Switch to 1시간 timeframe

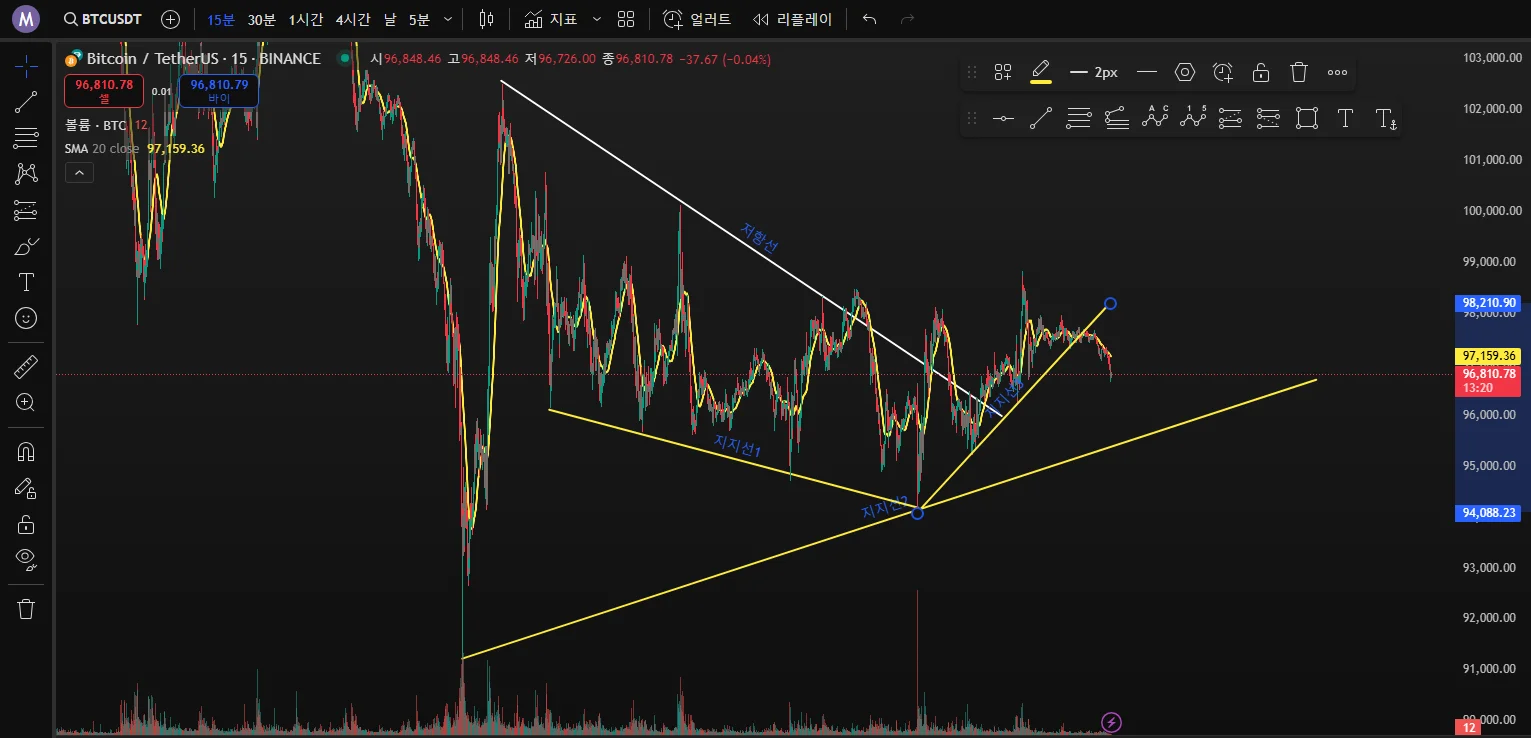pos(306,19)
